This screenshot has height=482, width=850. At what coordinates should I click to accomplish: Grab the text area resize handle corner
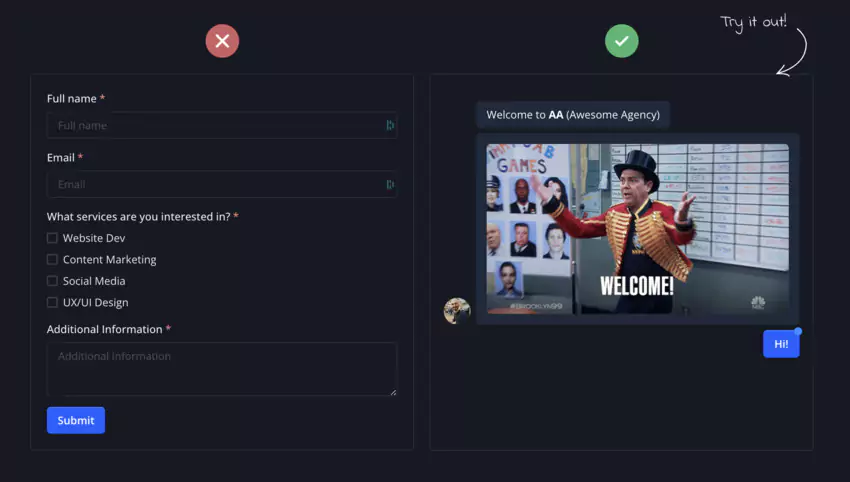pyautogui.click(x=393, y=392)
